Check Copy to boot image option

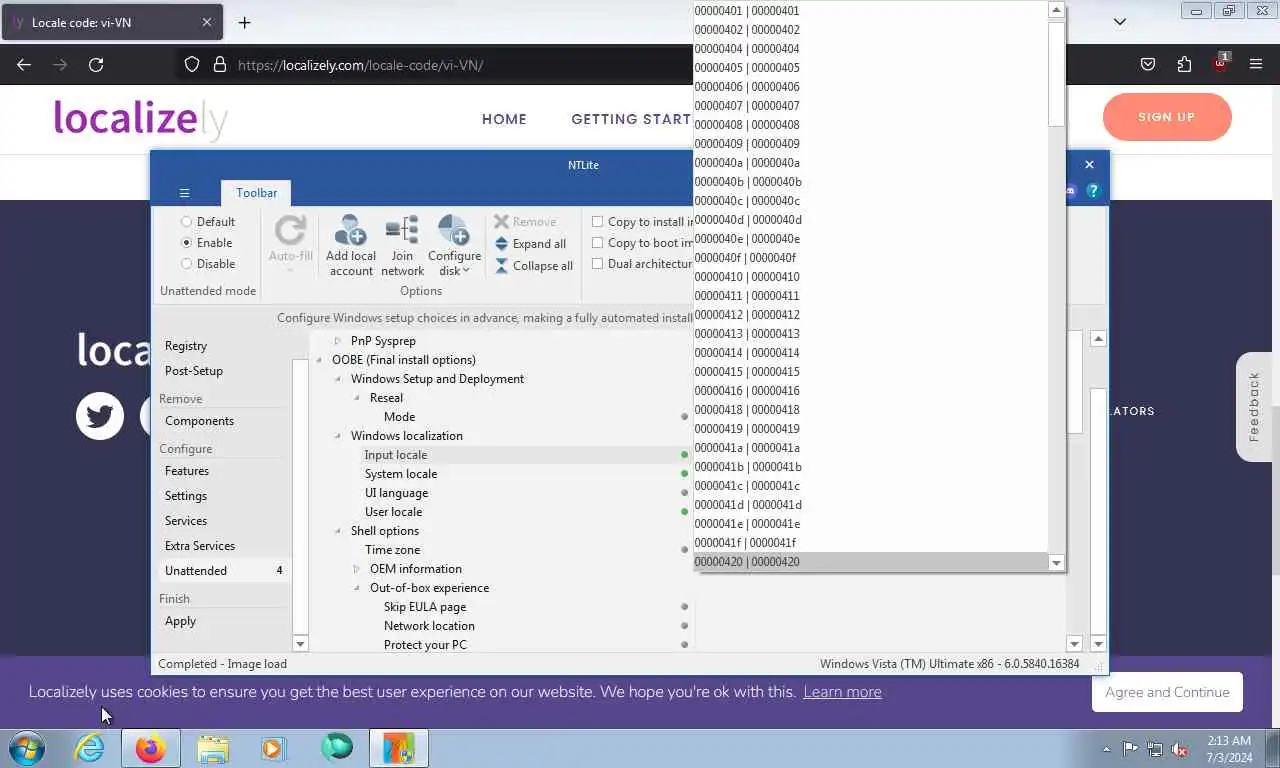pos(598,243)
